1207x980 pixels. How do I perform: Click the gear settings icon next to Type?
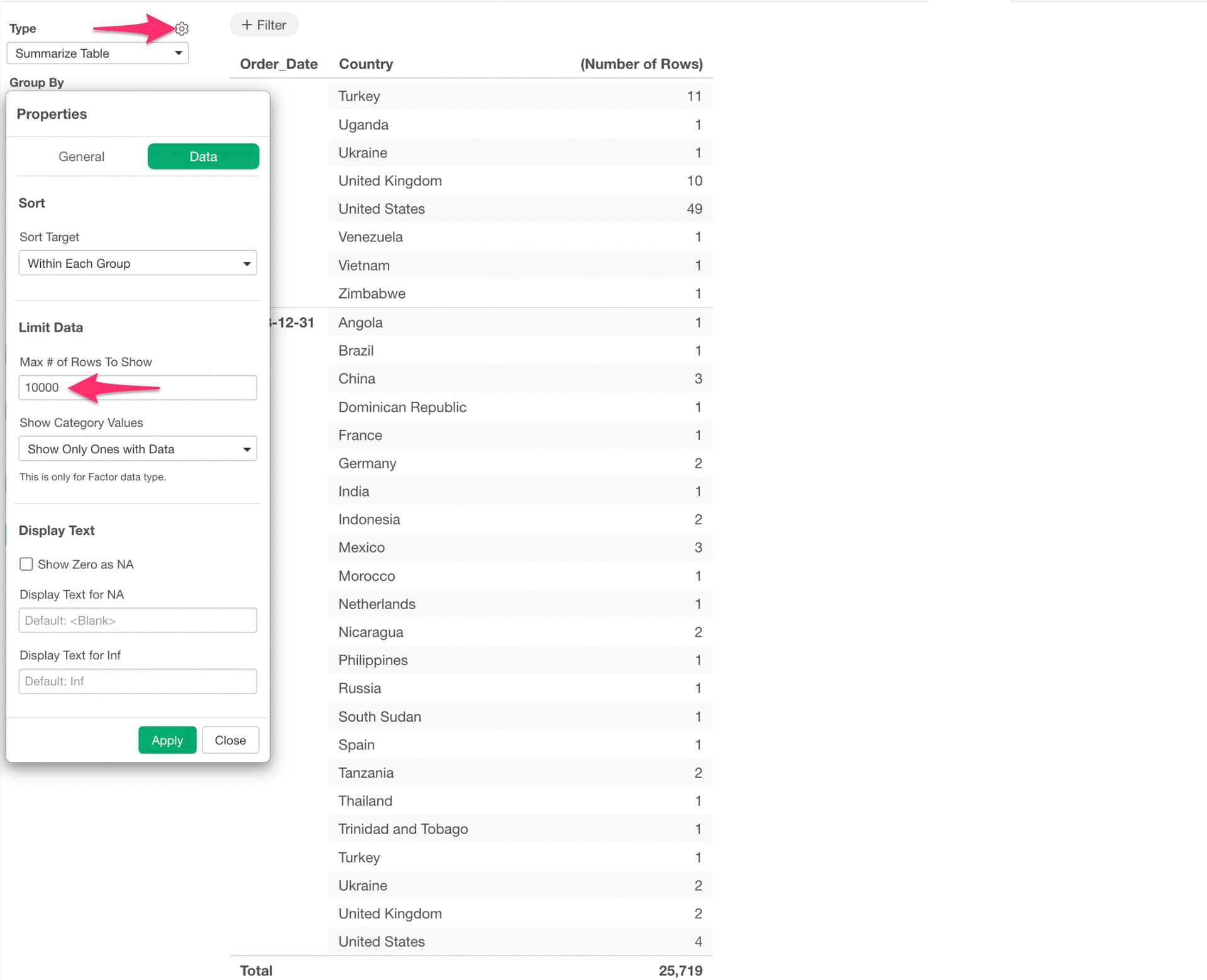point(182,28)
